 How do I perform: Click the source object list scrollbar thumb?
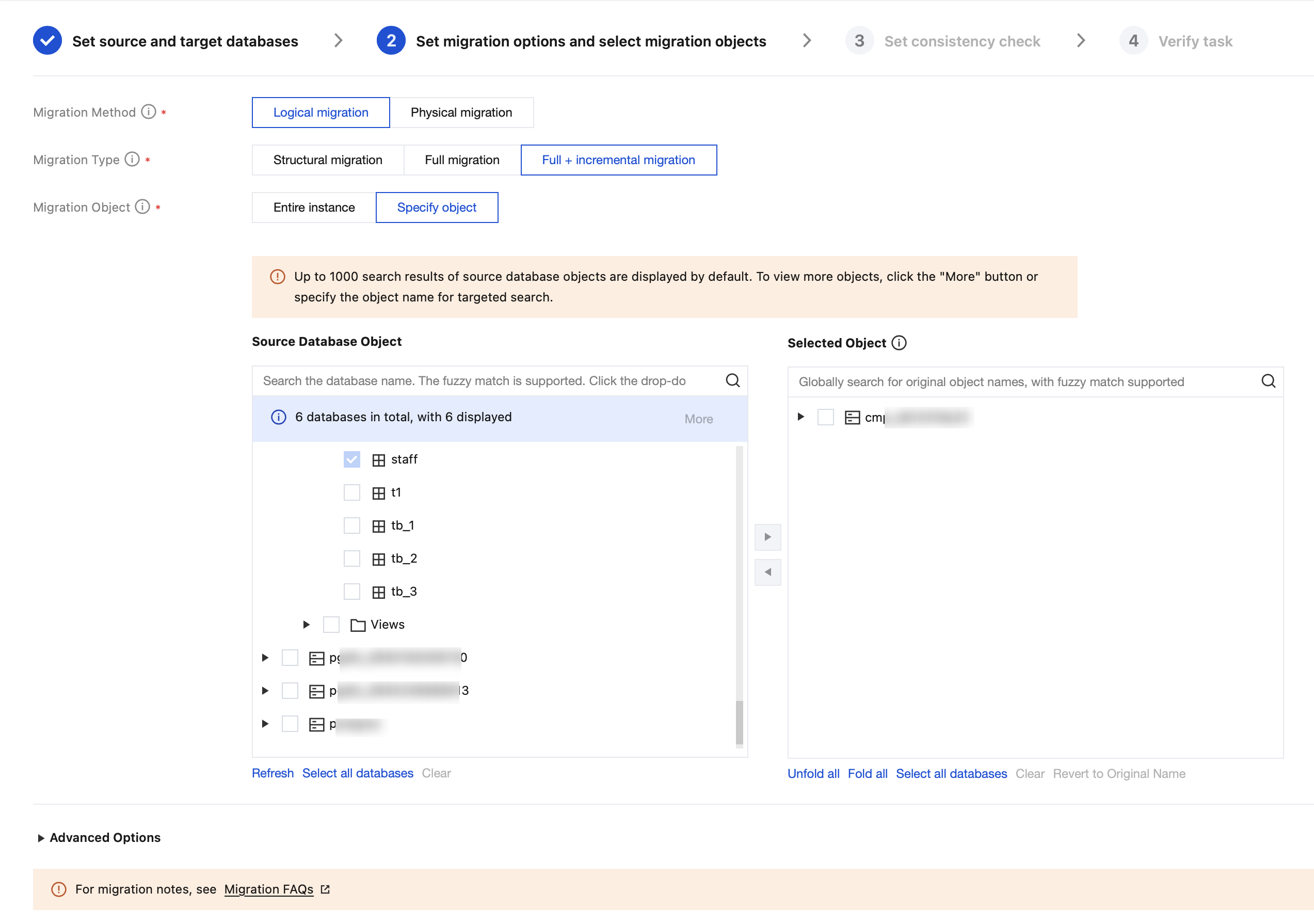[x=739, y=721]
